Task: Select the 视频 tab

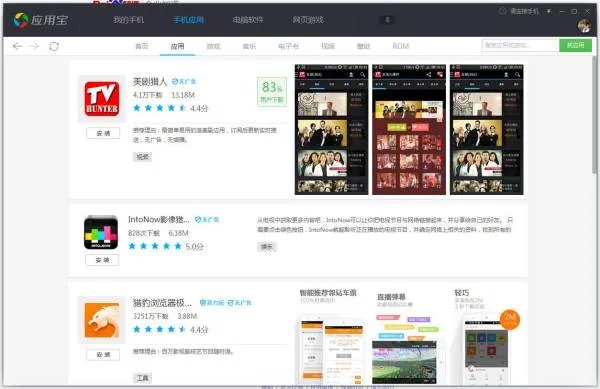Action: [x=328, y=46]
